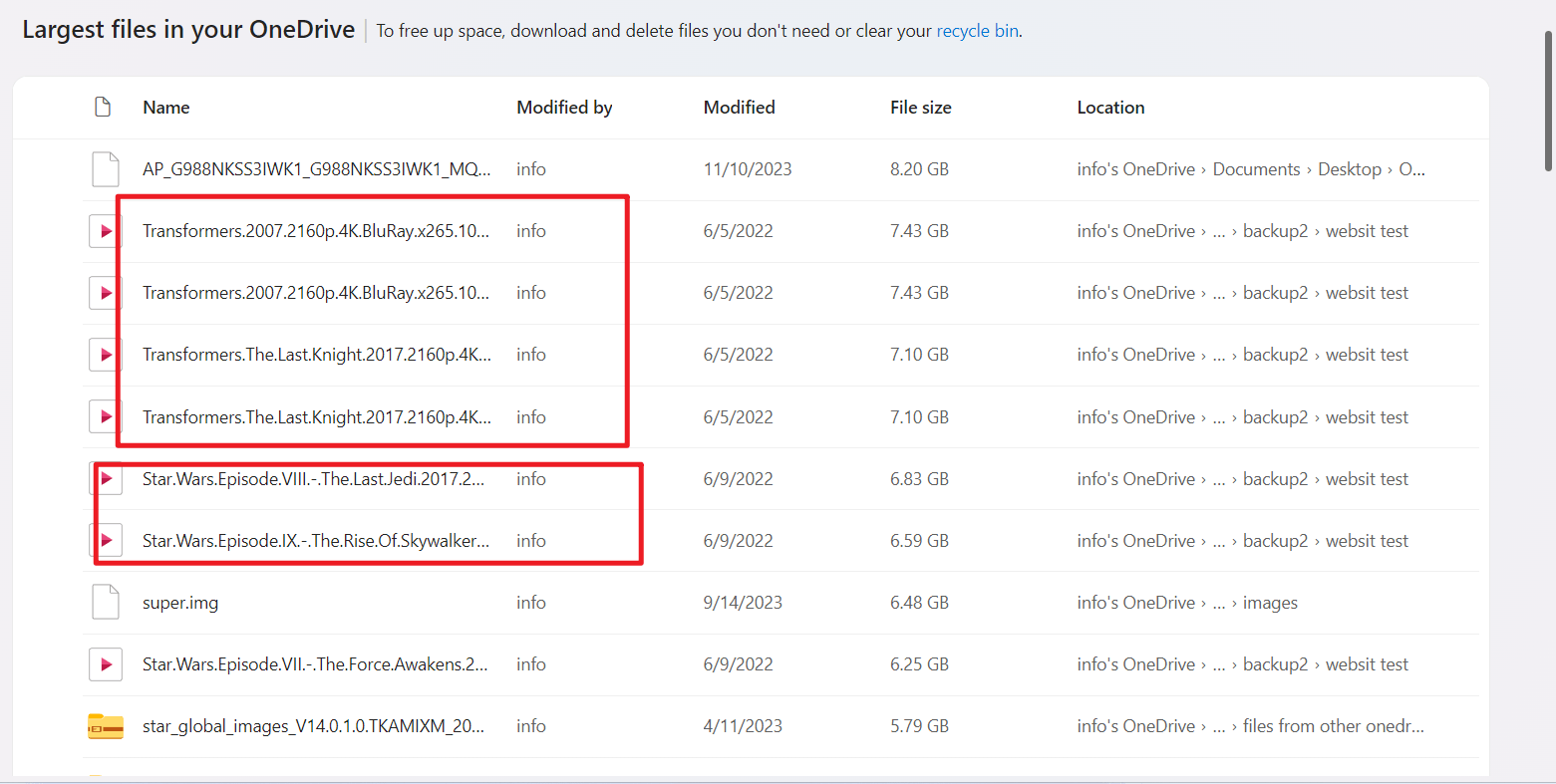Screen dimensions: 1556x784
Task: Click the file type icon in the header
Action: (103, 107)
